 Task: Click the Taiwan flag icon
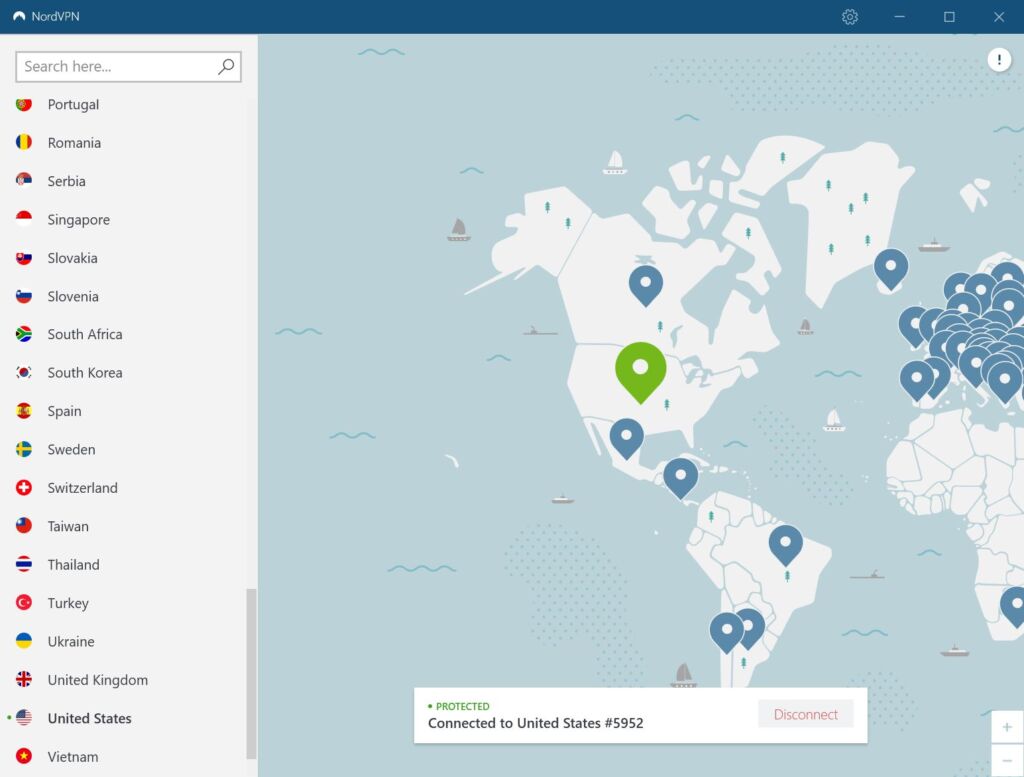click(x=24, y=526)
